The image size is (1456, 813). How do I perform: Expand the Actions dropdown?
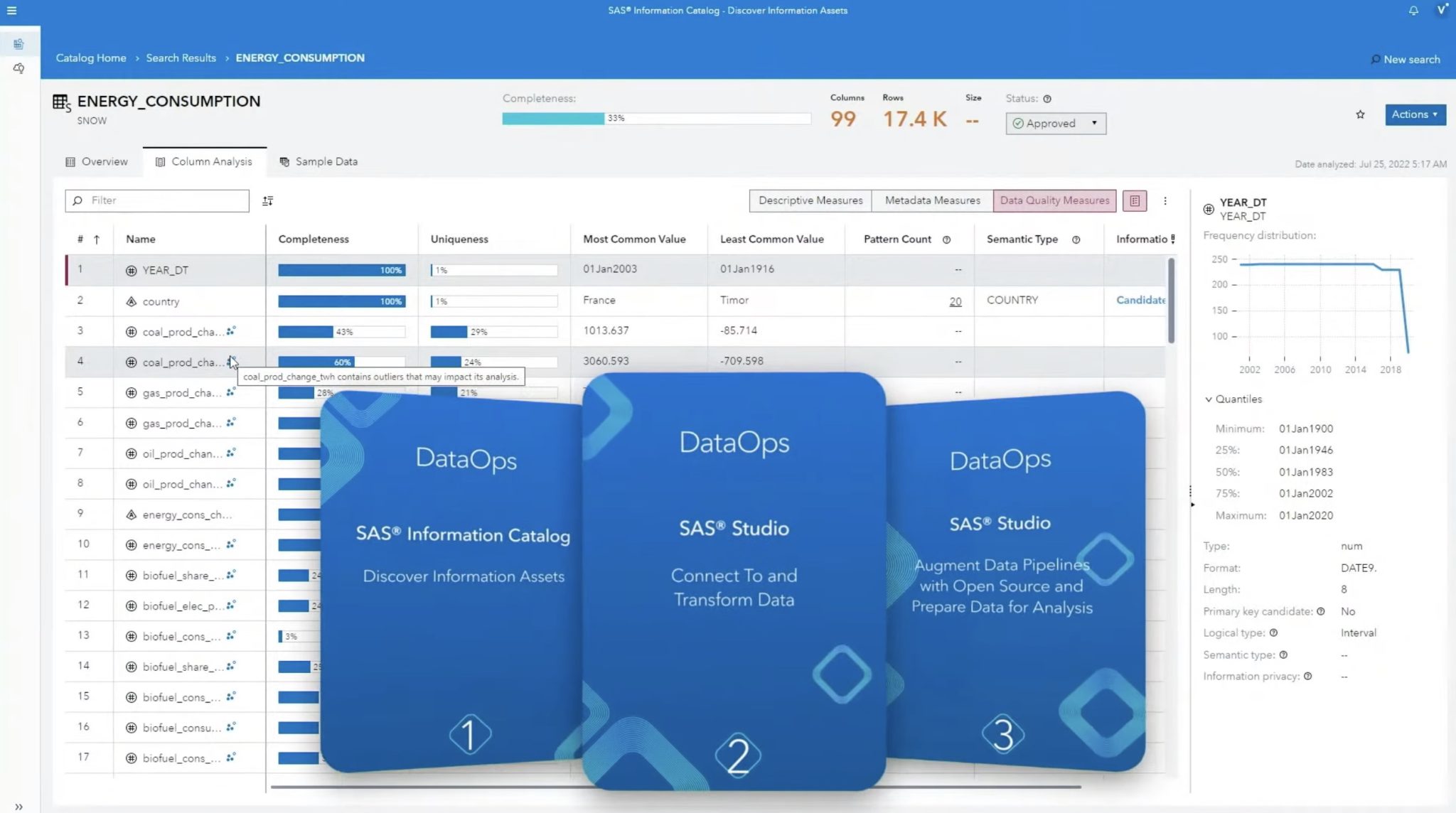point(1415,114)
